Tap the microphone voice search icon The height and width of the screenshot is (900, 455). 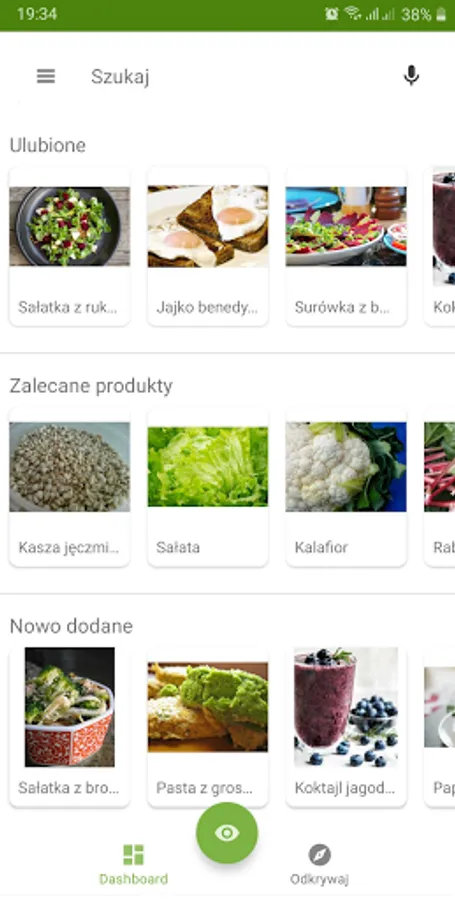click(x=411, y=76)
